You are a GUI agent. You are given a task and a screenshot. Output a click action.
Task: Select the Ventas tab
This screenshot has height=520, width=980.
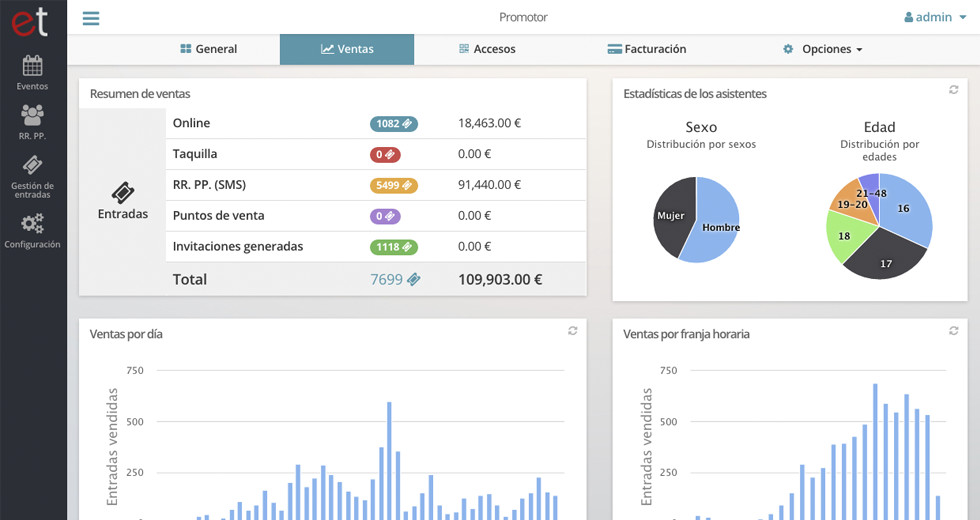[347, 49]
